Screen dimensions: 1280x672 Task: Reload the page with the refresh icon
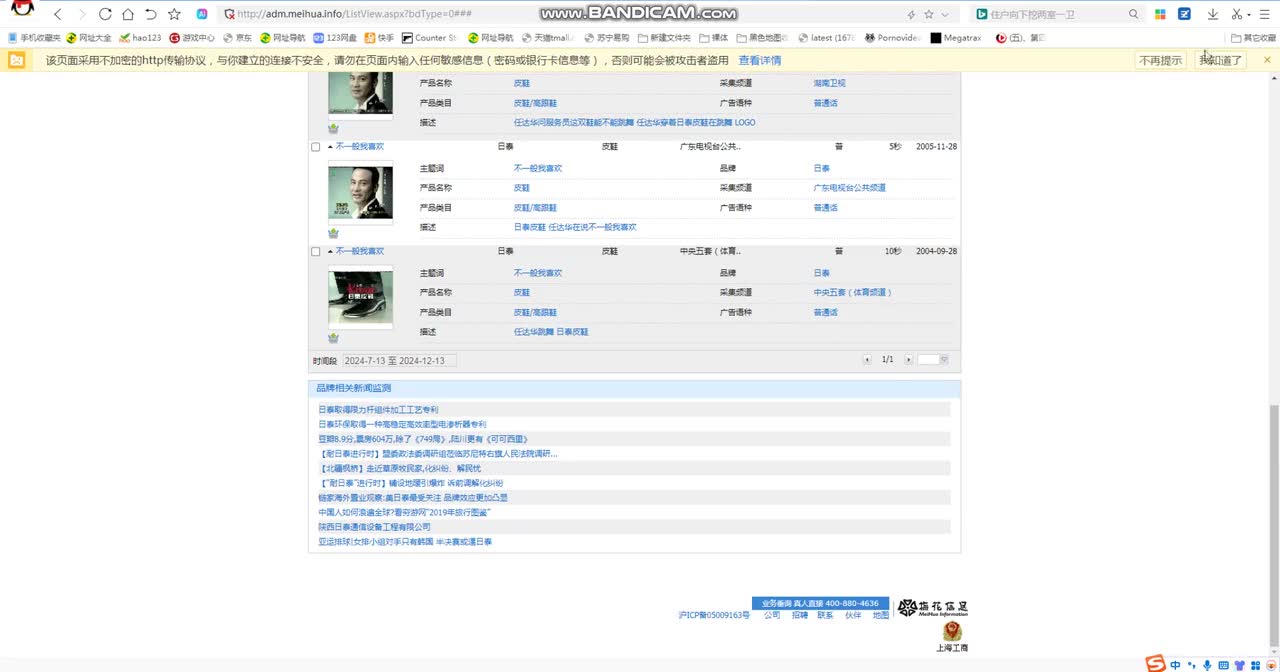pos(105,14)
